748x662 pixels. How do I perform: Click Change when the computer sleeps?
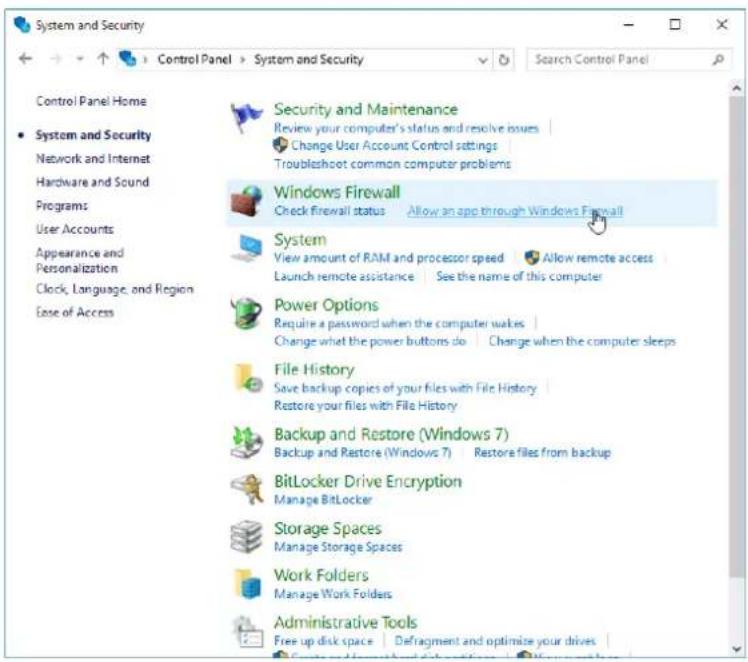[582, 341]
